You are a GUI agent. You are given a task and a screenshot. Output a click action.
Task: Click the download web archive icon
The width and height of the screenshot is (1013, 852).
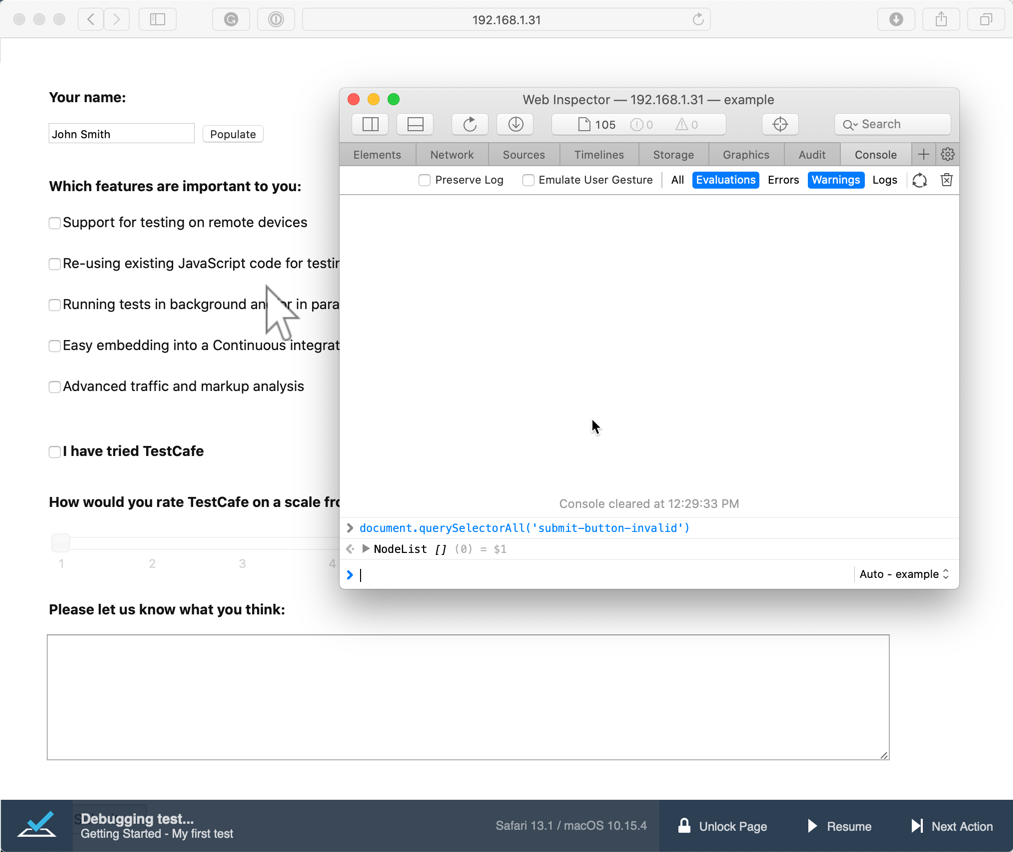point(516,124)
